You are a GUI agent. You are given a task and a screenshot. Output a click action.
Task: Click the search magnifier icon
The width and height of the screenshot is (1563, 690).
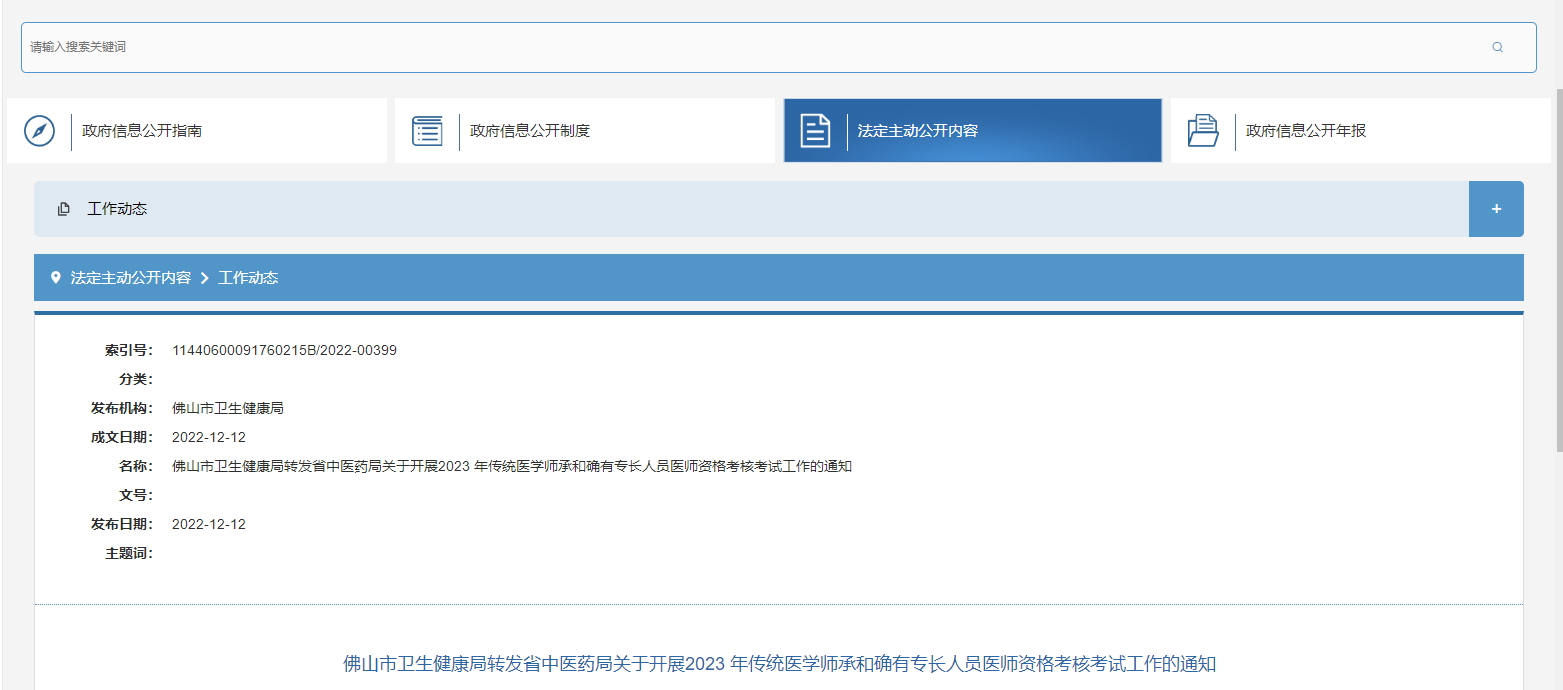click(x=1497, y=47)
